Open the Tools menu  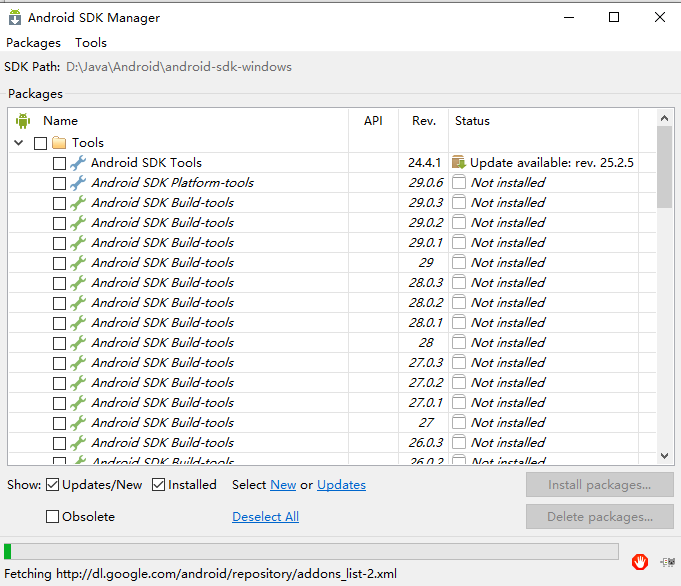[91, 43]
